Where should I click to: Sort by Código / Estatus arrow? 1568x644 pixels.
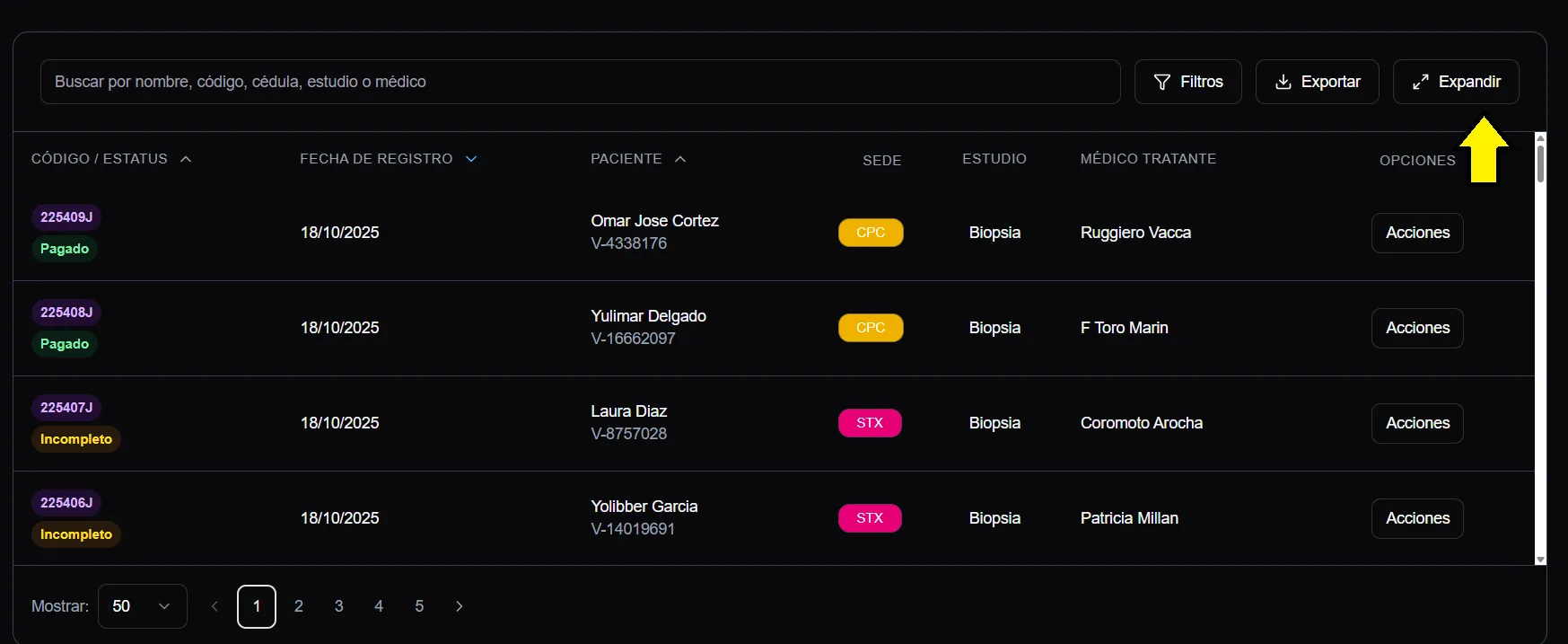click(186, 159)
